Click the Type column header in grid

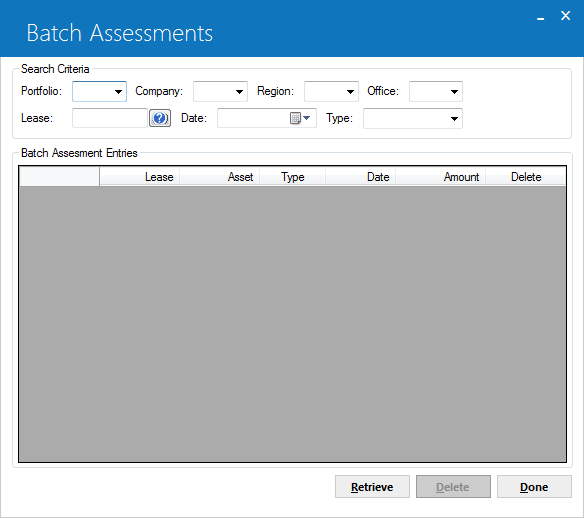293,177
